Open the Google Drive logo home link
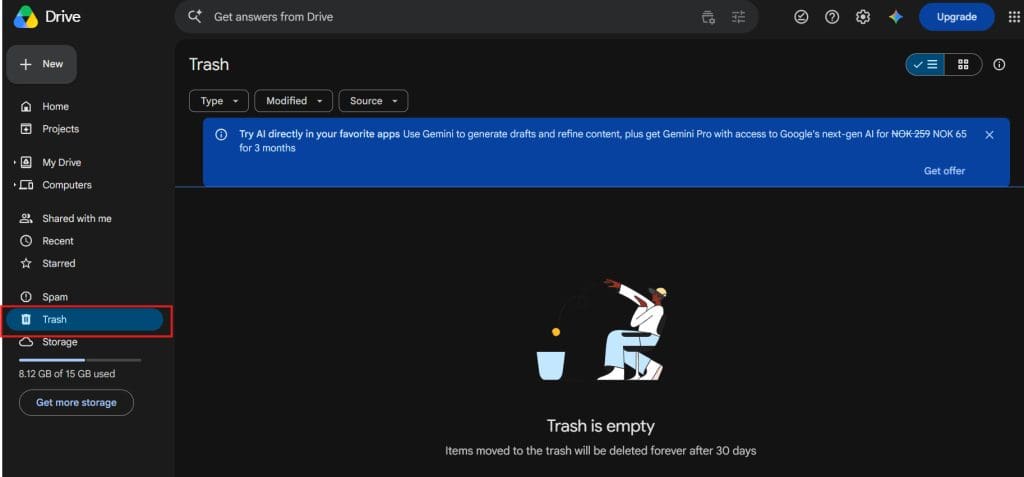The height and width of the screenshot is (477, 1024). click(47, 17)
